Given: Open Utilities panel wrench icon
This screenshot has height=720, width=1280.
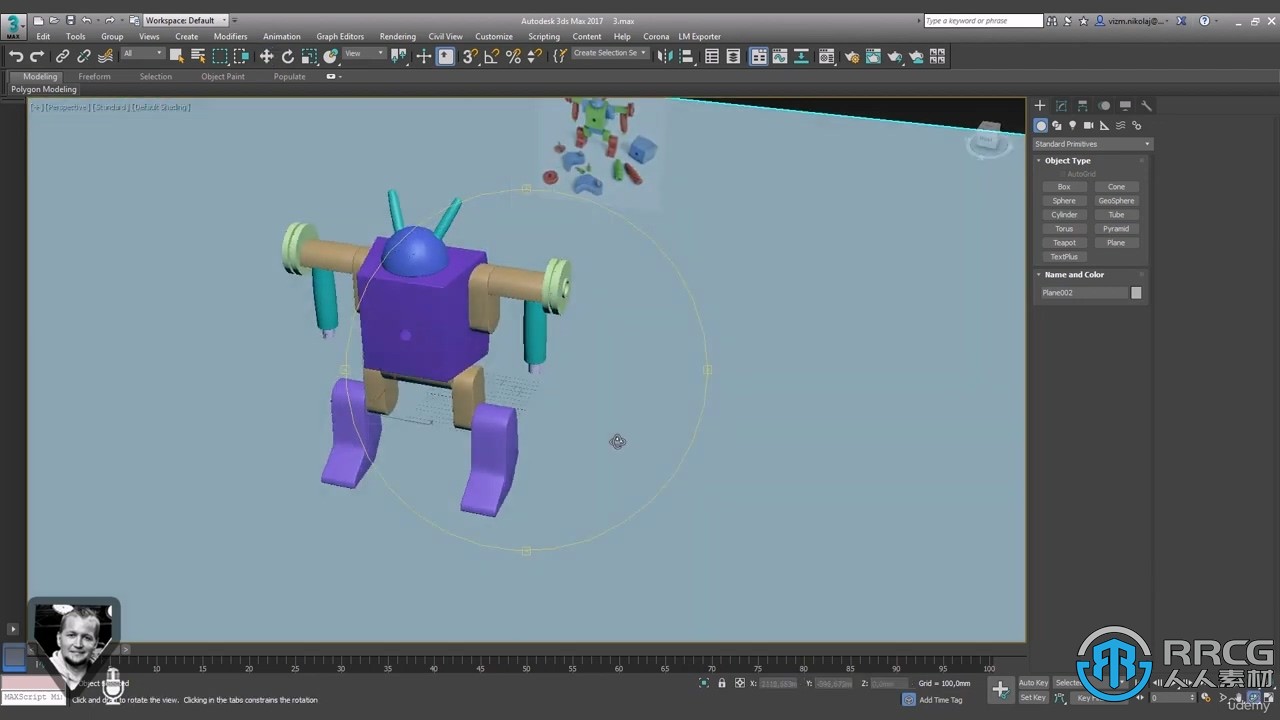Looking at the screenshot, I should coord(1147,105).
